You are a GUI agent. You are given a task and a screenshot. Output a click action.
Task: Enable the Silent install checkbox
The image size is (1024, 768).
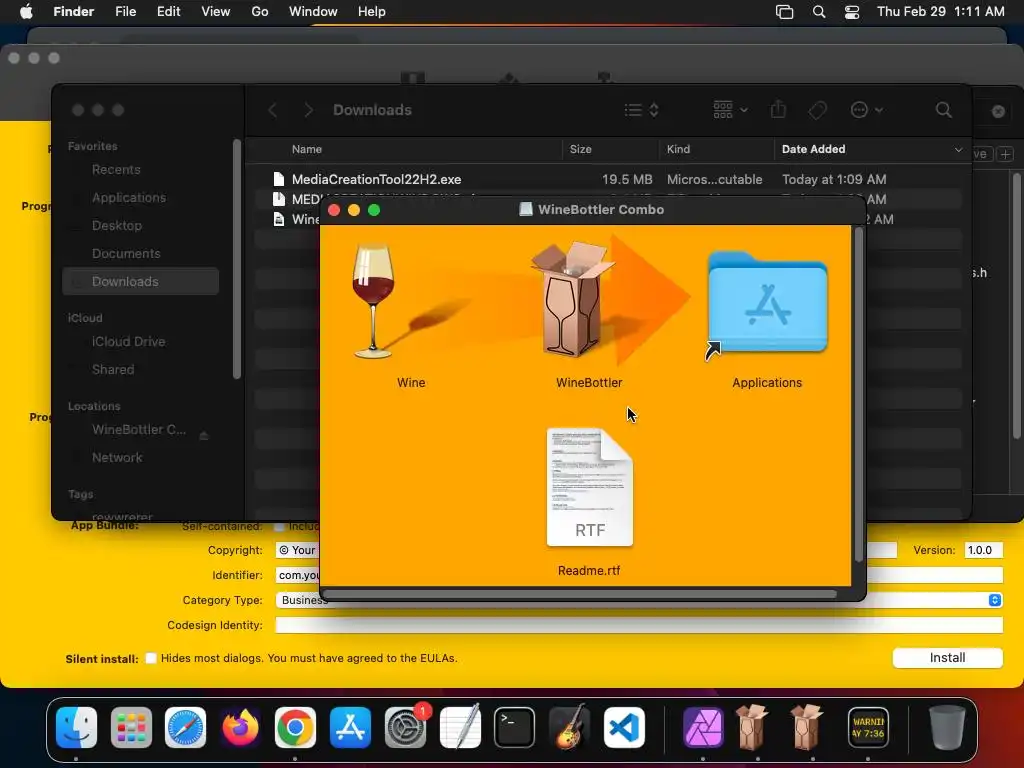[x=151, y=658]
